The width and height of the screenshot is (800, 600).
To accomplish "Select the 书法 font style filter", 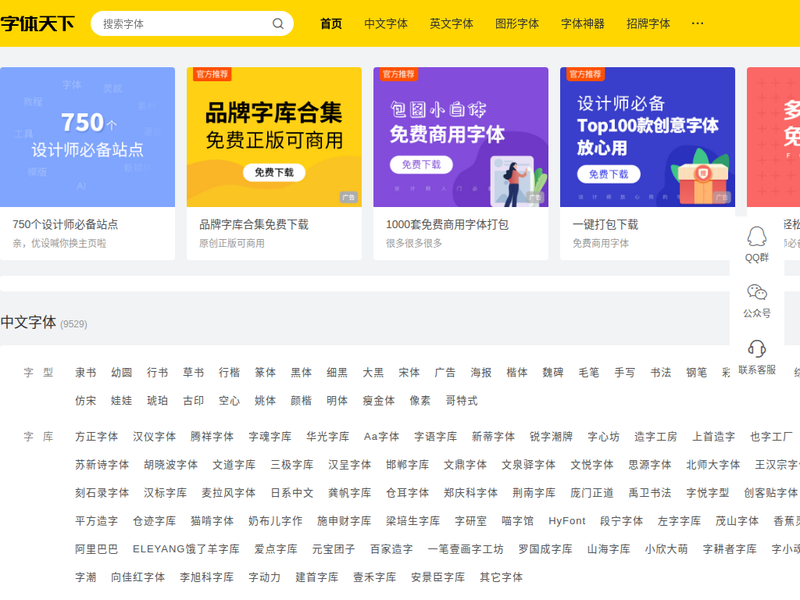I will pos(661,373).
